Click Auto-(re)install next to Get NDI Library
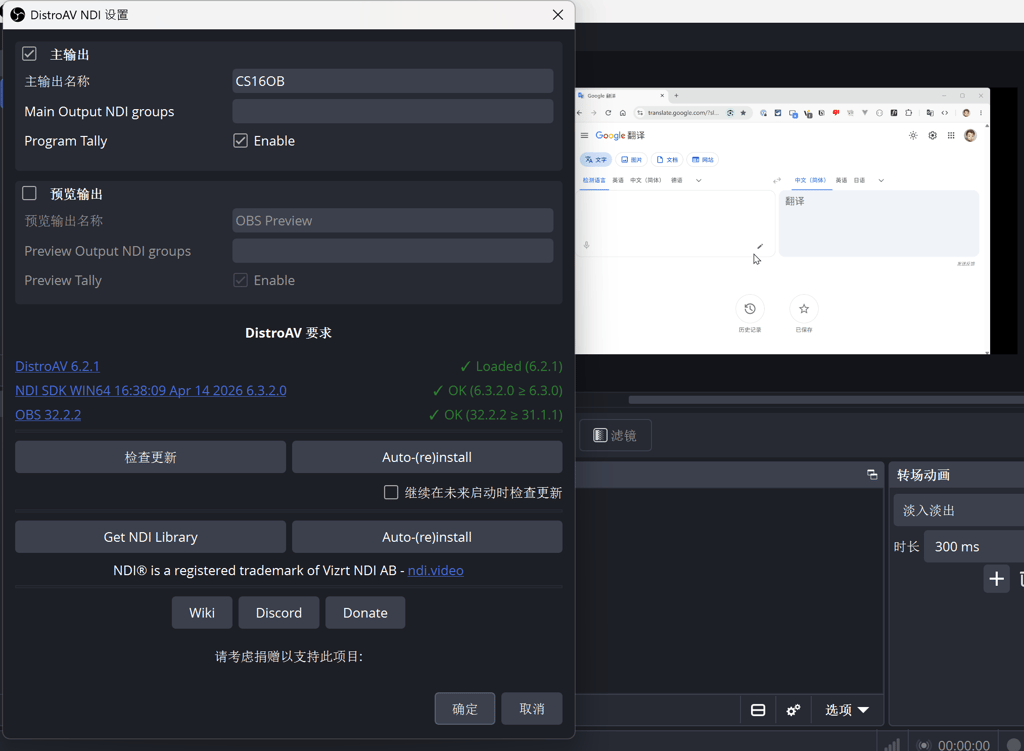The height and width of the screenshot is (751, 1024). tap(427, 537)
